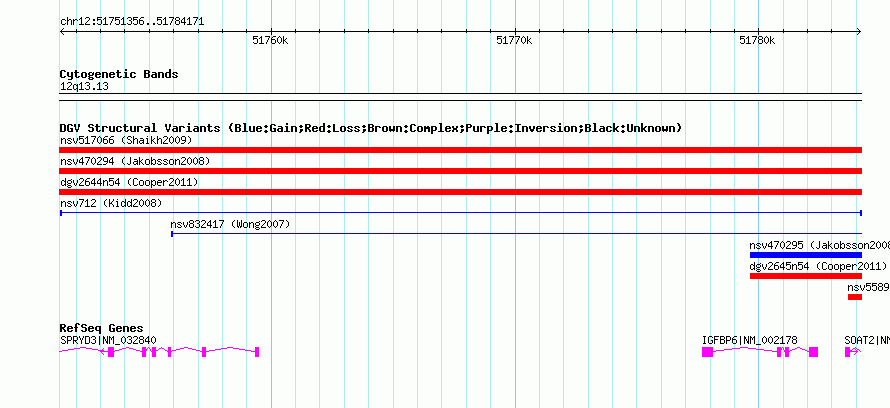This screenshot has height=408, width=890.
Task: Click the large first IGFBP6 exon block
Action: 707,352
